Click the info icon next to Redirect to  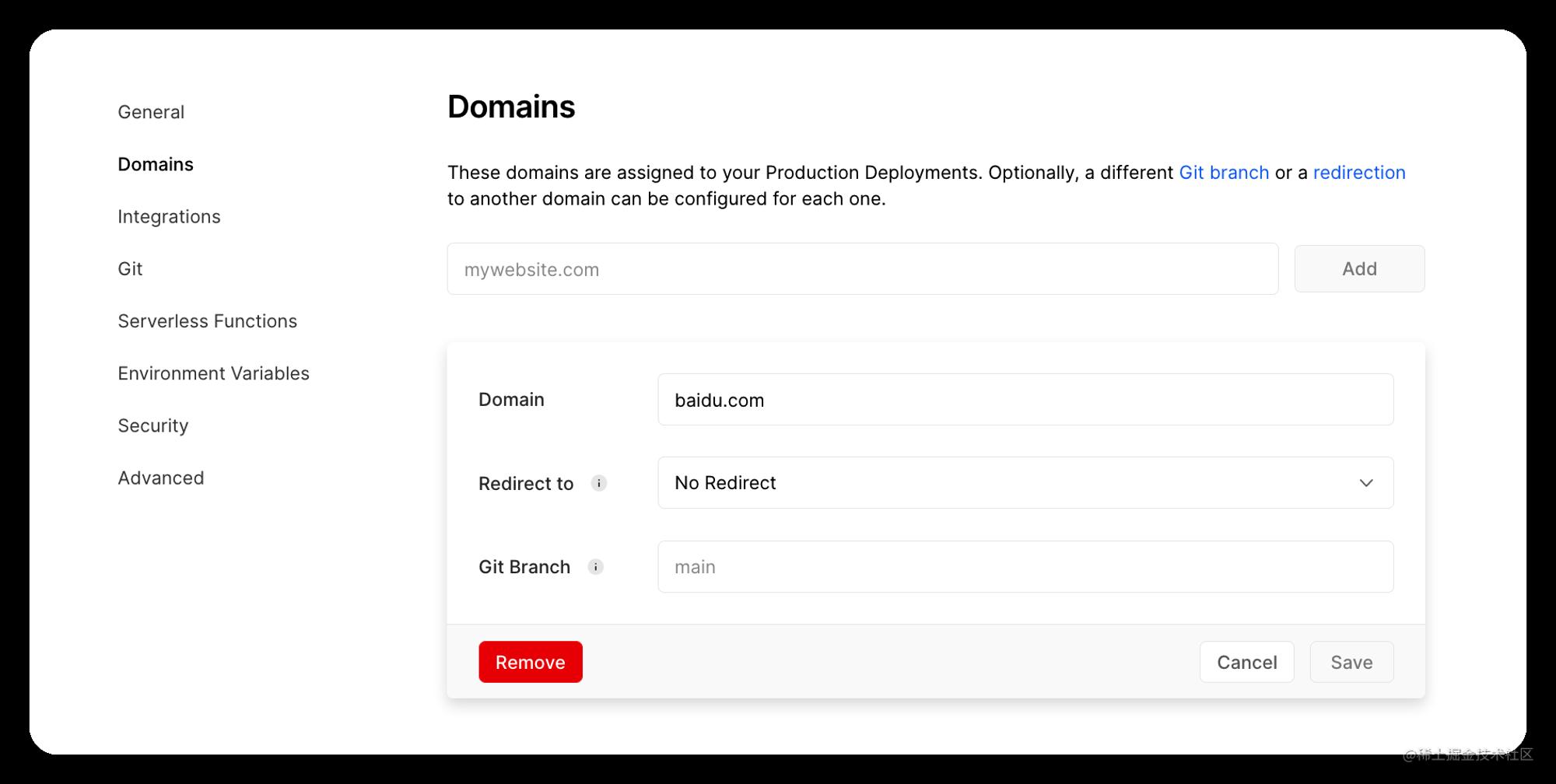pos(599,482)
